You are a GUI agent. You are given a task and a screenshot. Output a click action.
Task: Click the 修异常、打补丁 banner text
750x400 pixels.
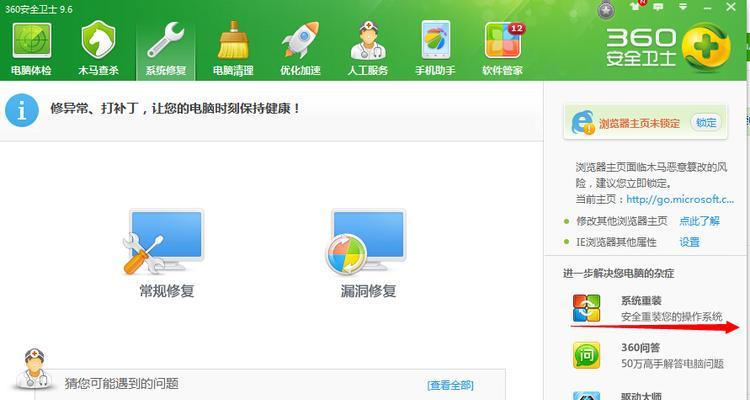[176, 109]
